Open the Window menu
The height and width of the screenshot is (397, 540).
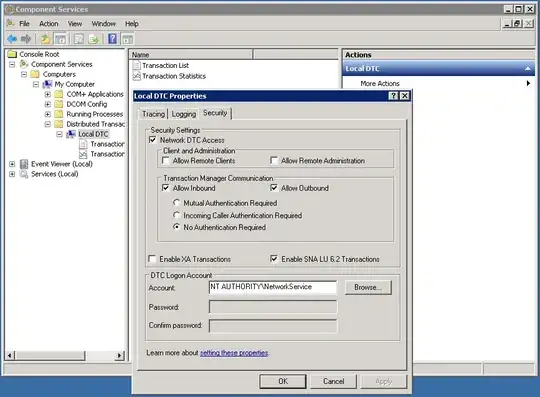pyautogui.click(x=103, y=24)
